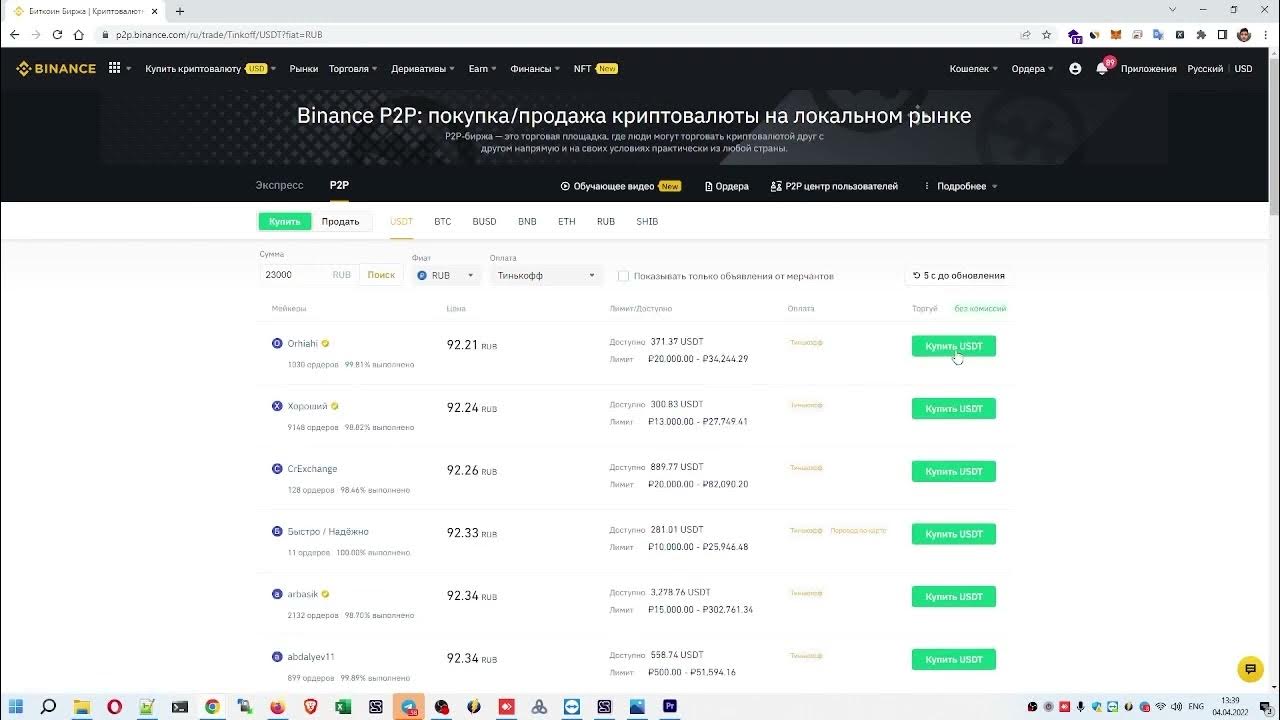Screen dimensions: 1280x720
Task: Expand Деривативы dropdown
Action: 423,69
